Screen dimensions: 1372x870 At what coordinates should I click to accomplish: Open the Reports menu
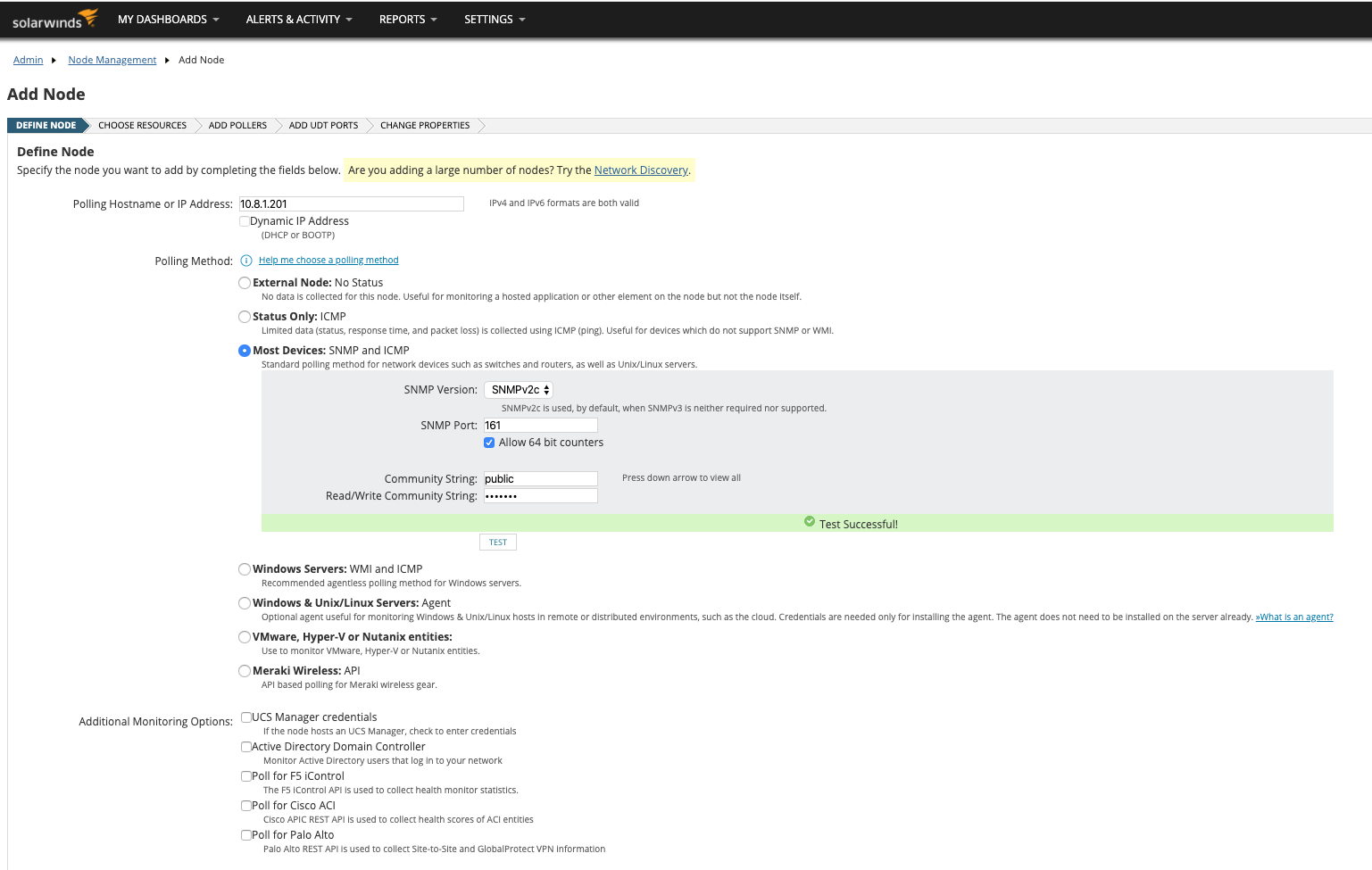point(408,19)
